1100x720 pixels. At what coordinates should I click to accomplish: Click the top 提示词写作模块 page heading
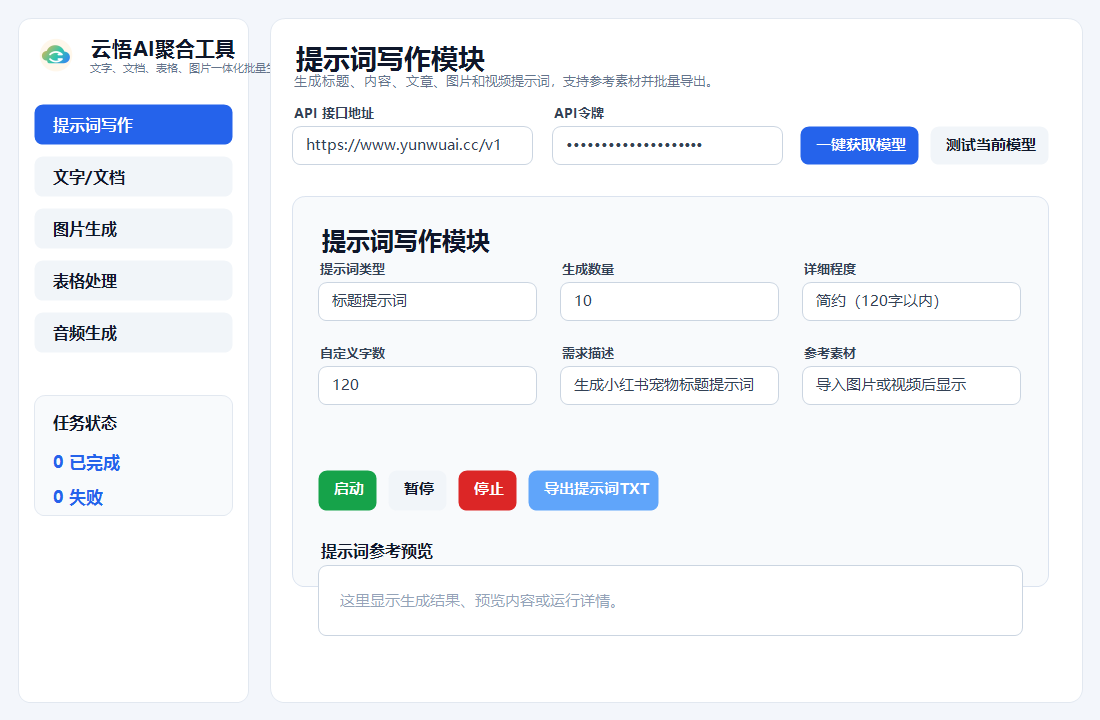click(389, 59)
